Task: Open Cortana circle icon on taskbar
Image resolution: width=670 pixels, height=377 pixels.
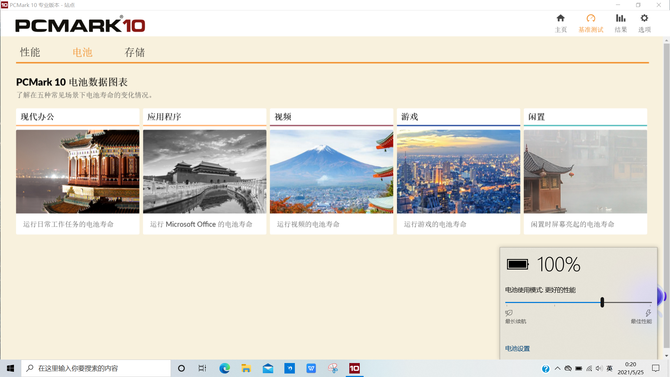Action: (x=181, y=368)
